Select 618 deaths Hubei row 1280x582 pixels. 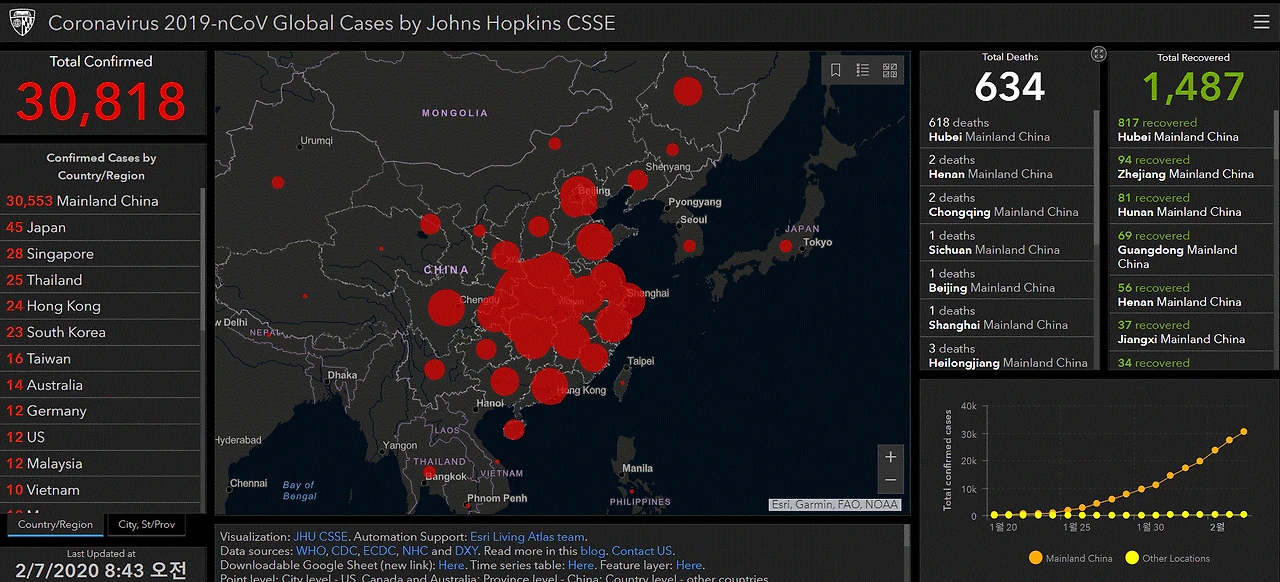click(1008, 129)
